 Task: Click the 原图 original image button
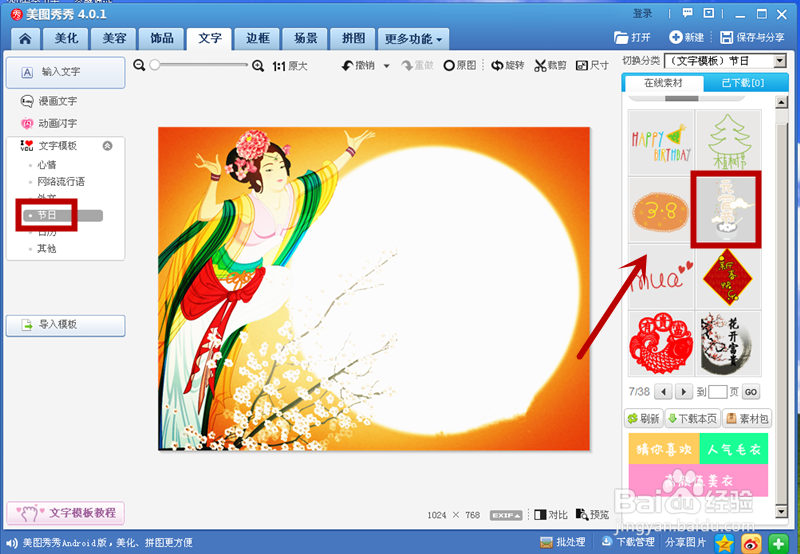(x=460, y=65)
